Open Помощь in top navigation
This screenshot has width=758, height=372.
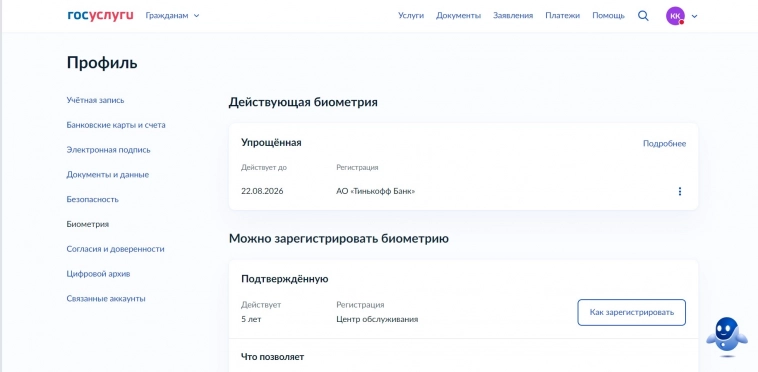click(x=608, y=15)
